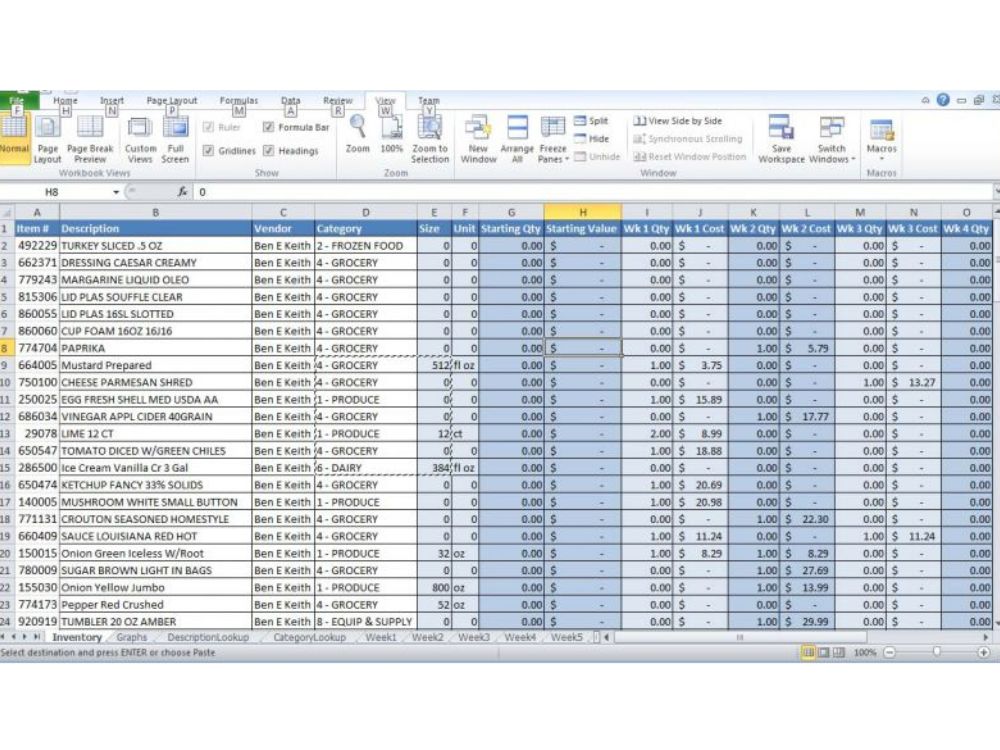Open the Team ribbon tab
Screen dimensions: 1000x750
point(429,101)
